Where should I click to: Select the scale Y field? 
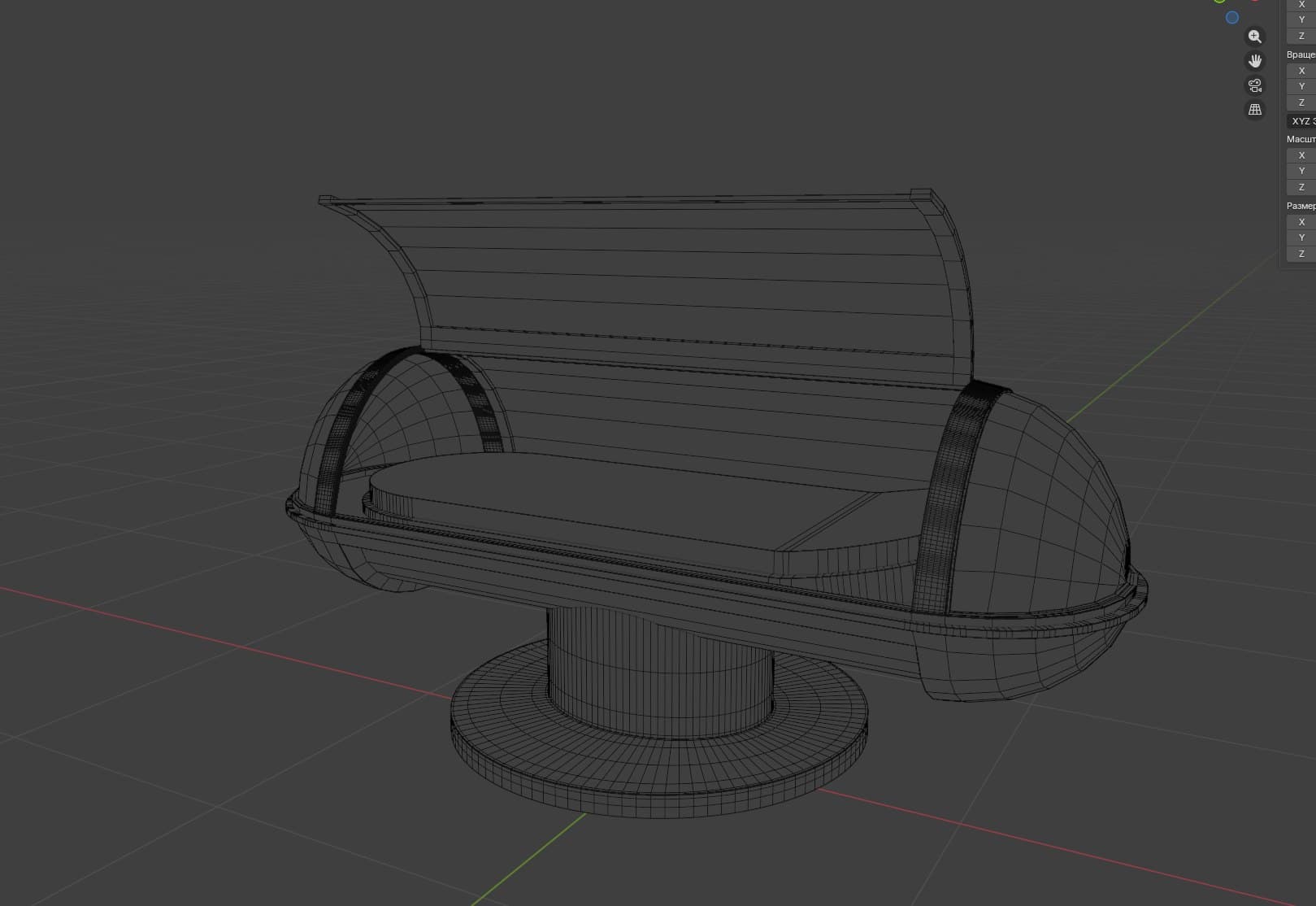point(1301,171)
